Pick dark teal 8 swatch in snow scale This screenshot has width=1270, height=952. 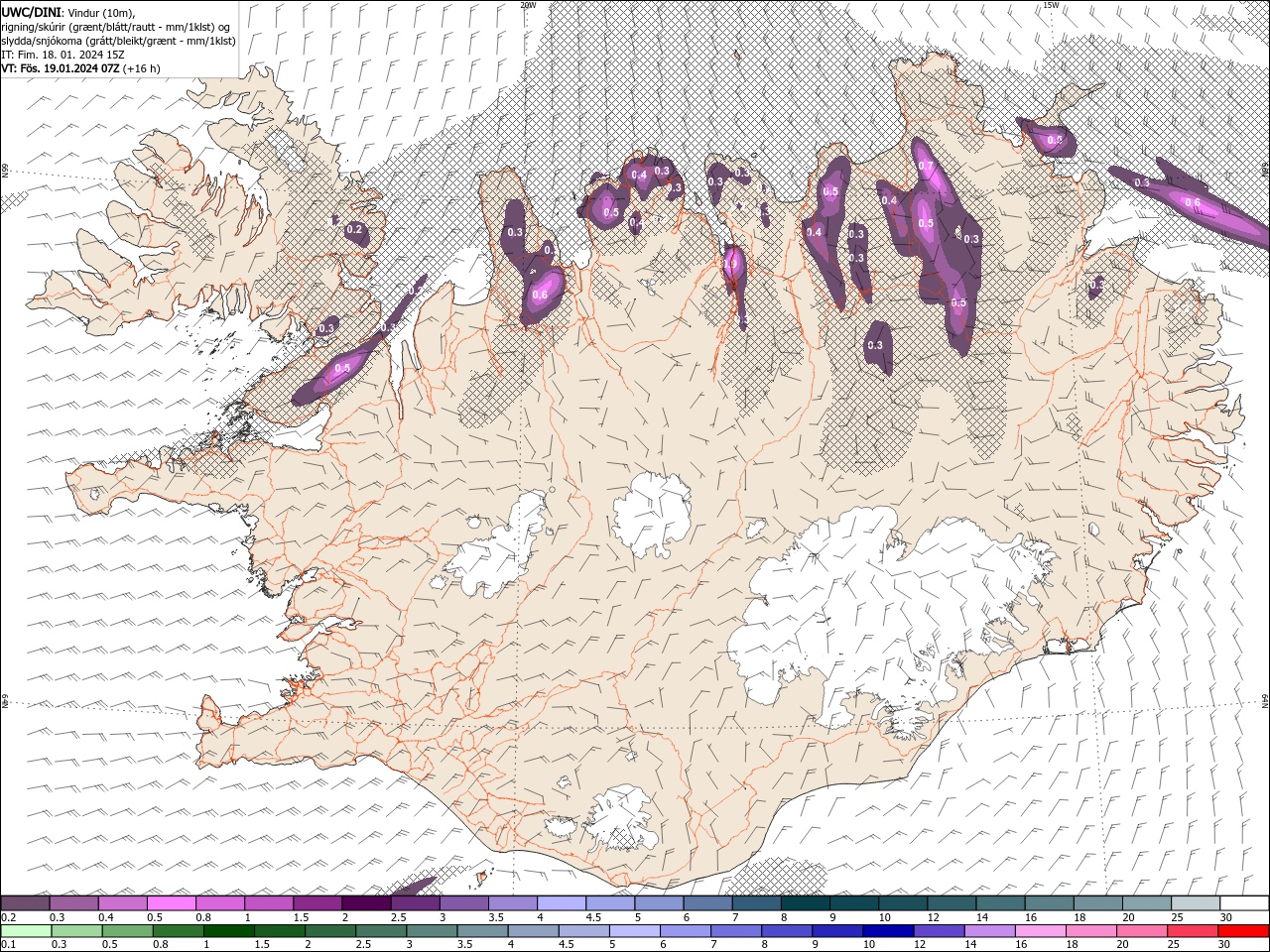[x=806, y=903]
